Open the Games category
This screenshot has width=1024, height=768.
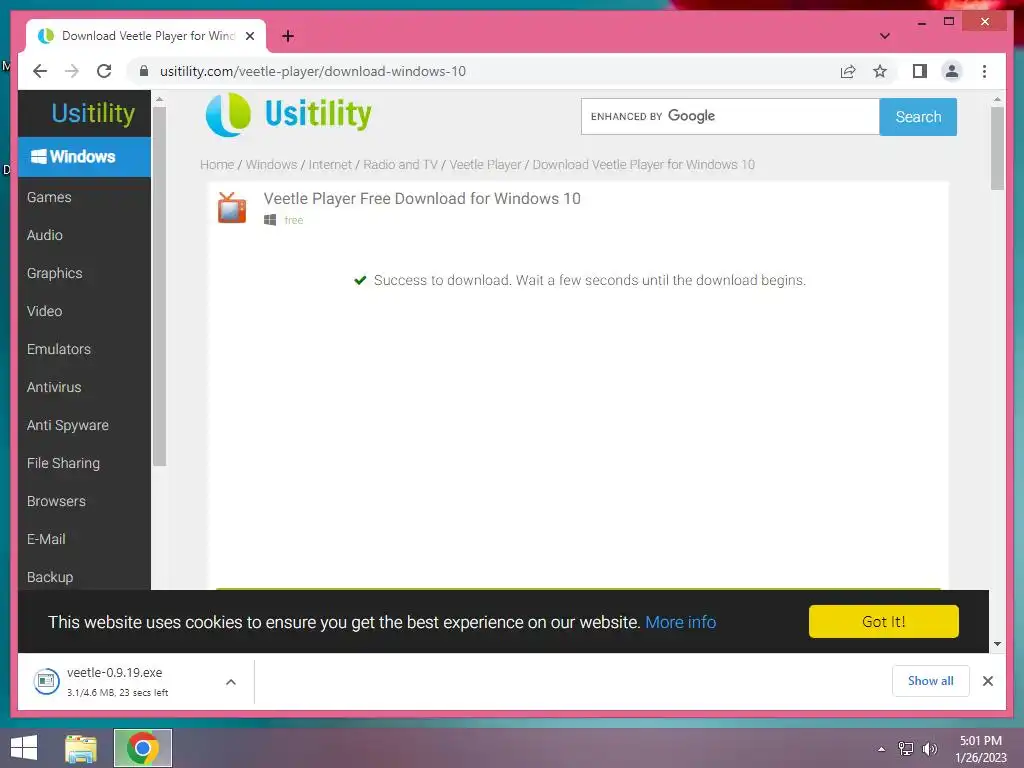(49, 197)
